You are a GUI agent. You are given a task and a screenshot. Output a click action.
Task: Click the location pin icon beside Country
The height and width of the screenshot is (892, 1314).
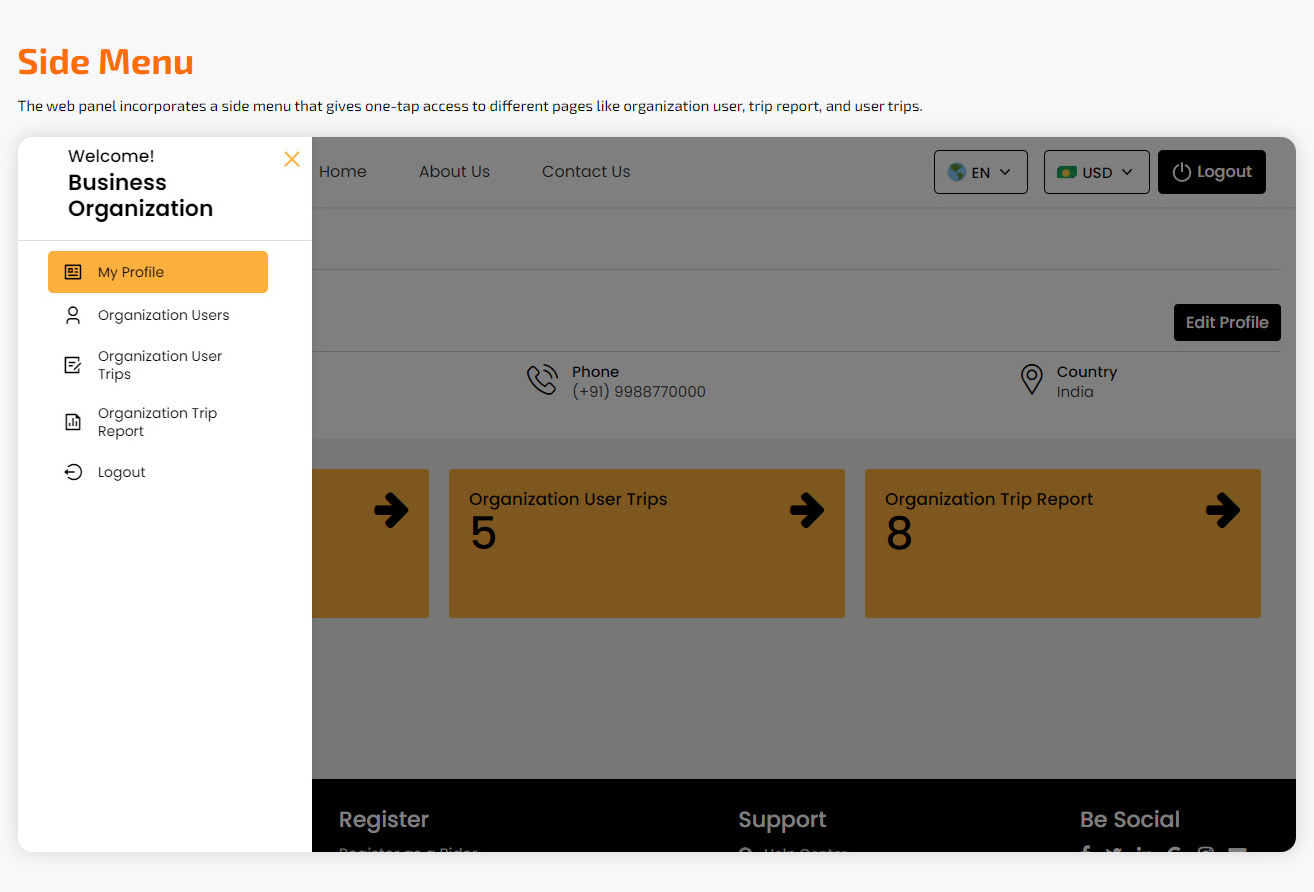coord(1031,380)
